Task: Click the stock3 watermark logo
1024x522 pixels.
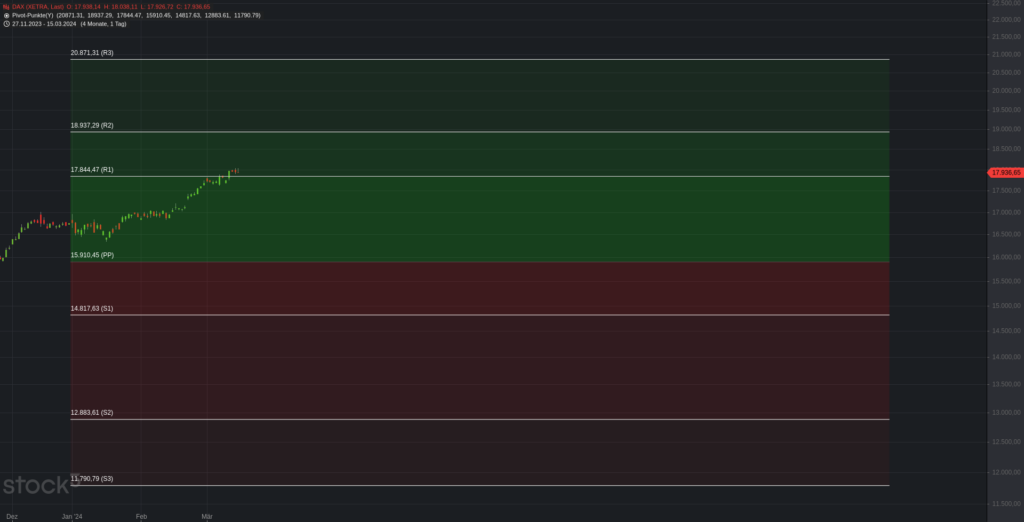Action: [x=38, y=487]
